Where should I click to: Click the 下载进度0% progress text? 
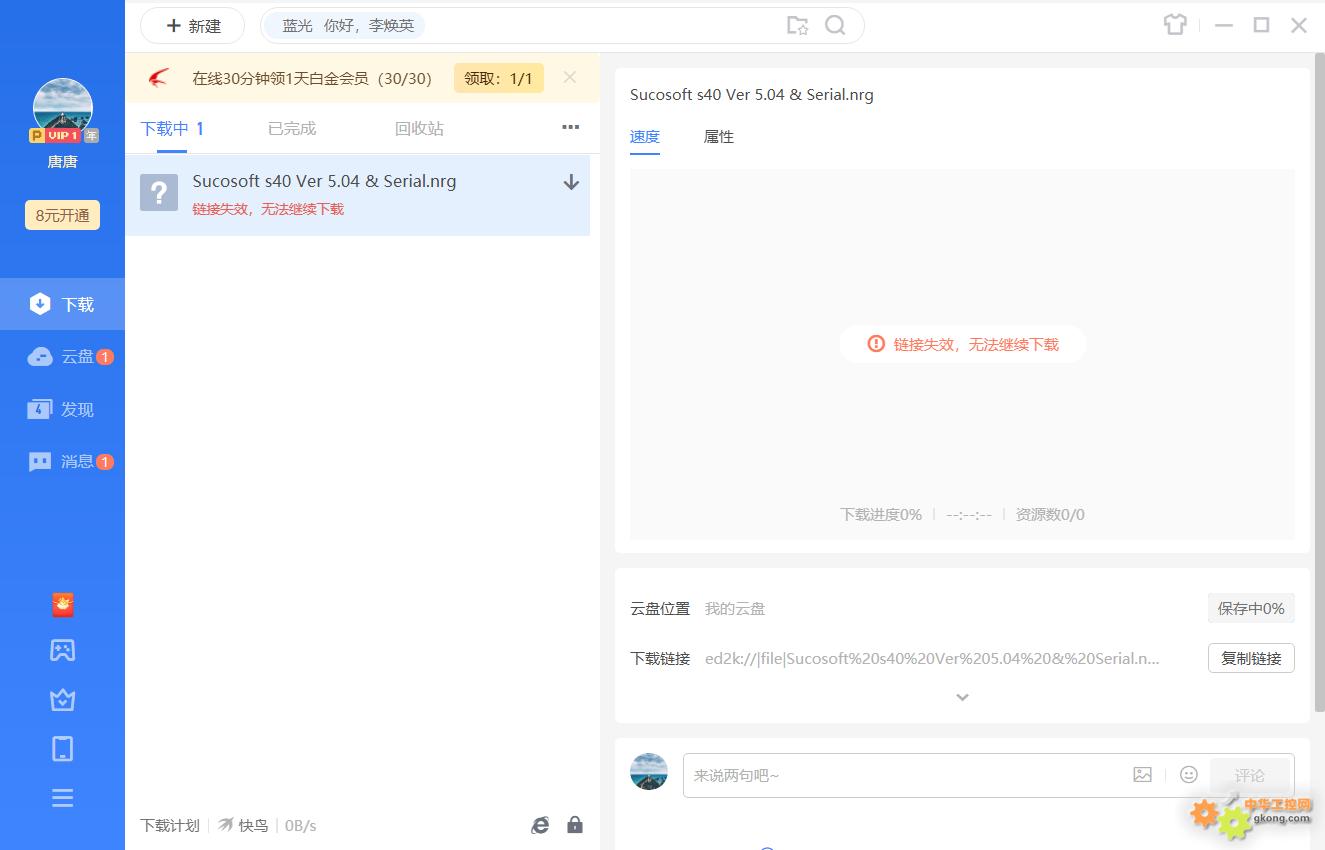(881, 514)
